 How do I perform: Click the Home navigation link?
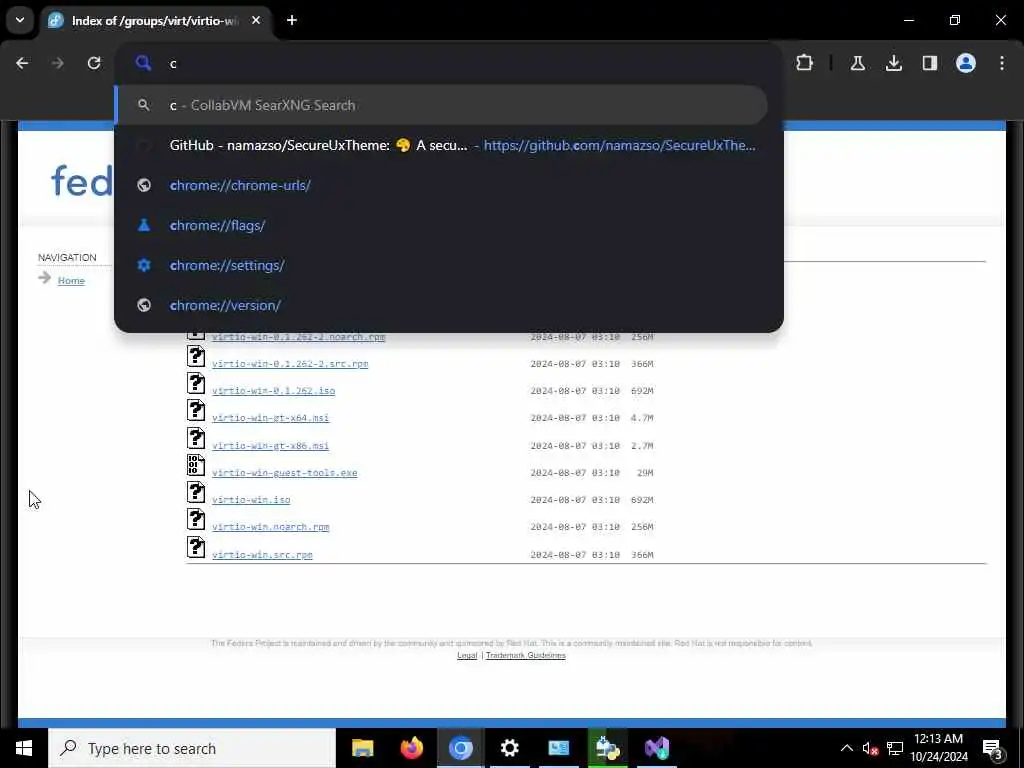(71, 281)
